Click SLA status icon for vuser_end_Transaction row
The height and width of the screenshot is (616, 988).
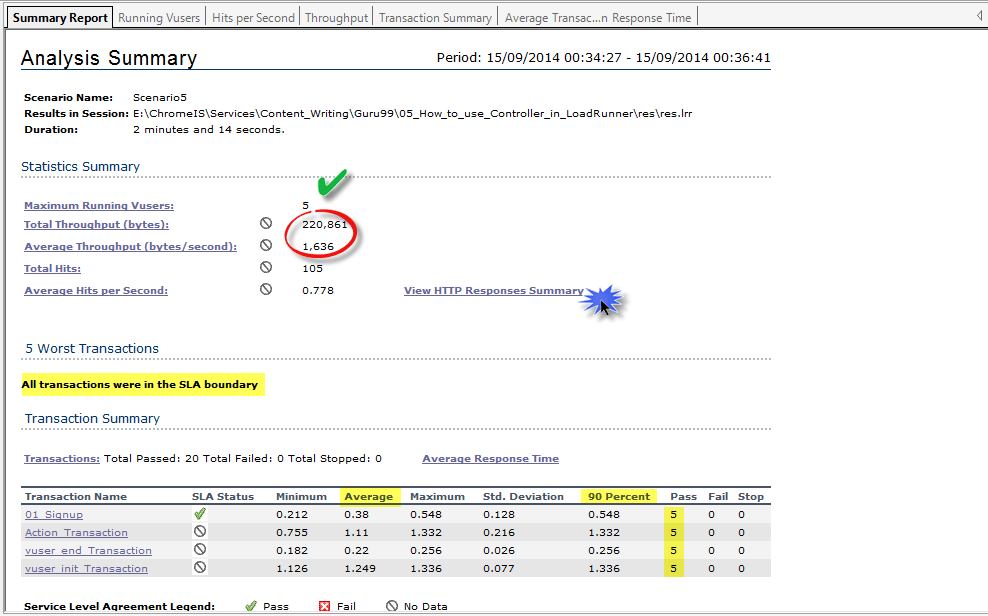pyautogui.click(x=200, y=550)
